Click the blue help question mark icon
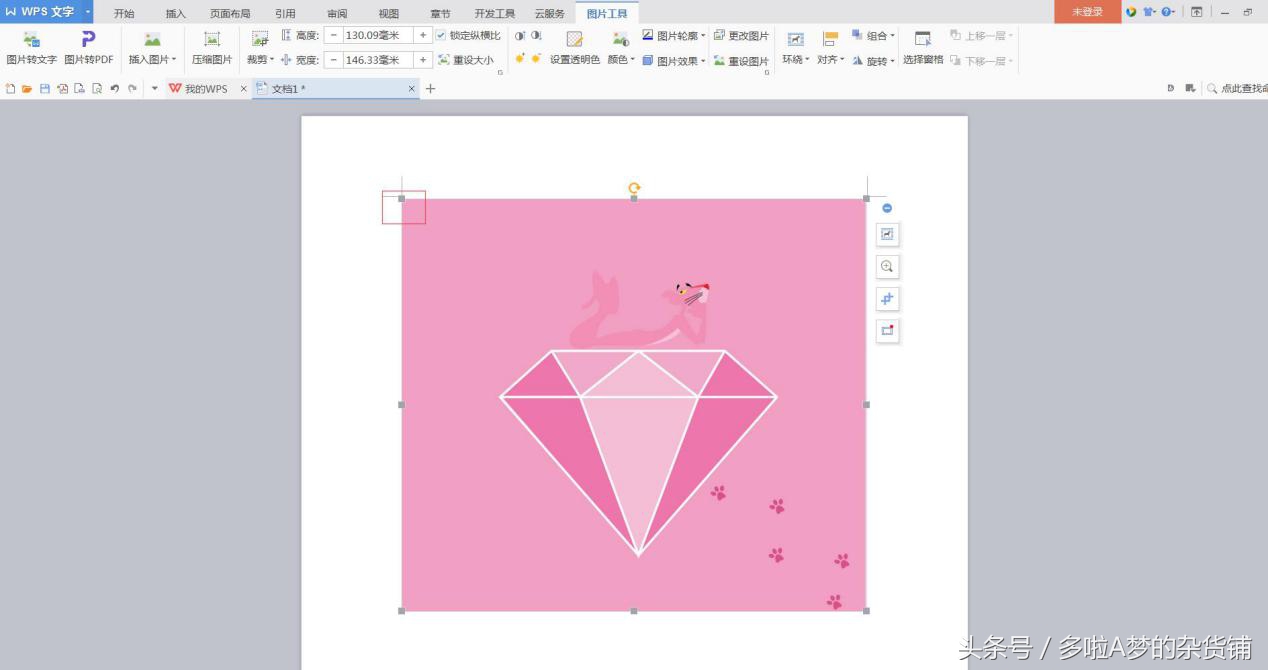1268x670 pixels. pos(1166,12)
